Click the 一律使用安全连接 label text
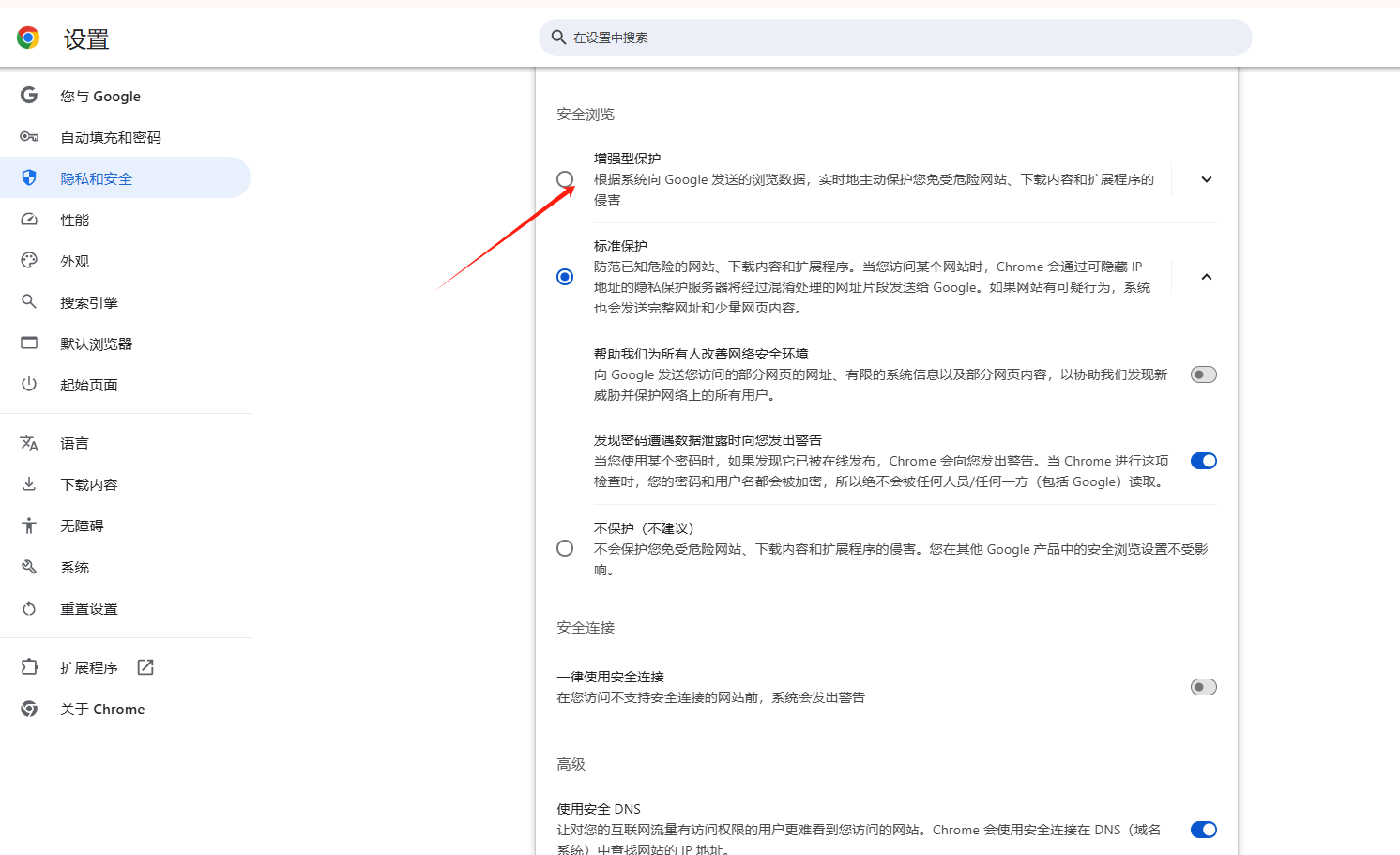The width and height of the screenshot is (1400, 855). click(x=610, y=677)
